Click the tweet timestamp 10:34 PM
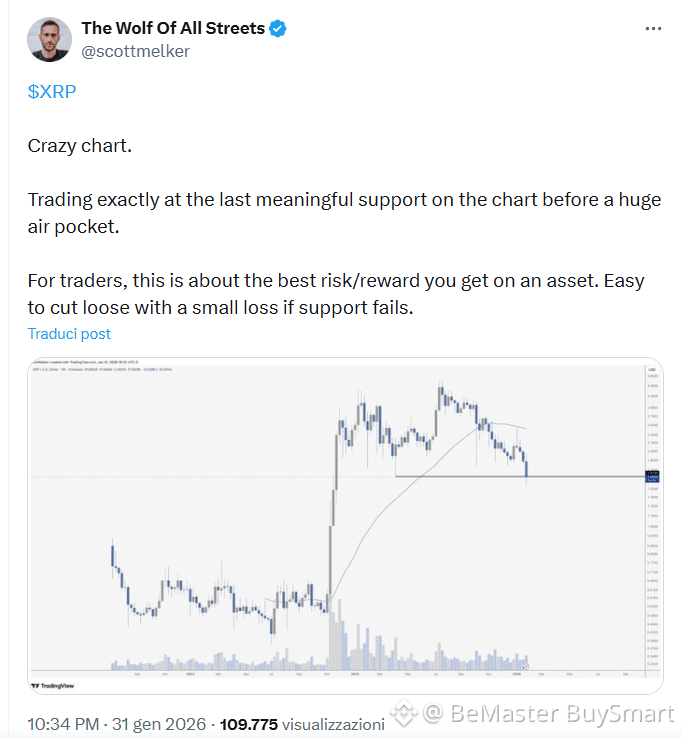Viewport: 682px width, 738px height. tap(64, 723)
